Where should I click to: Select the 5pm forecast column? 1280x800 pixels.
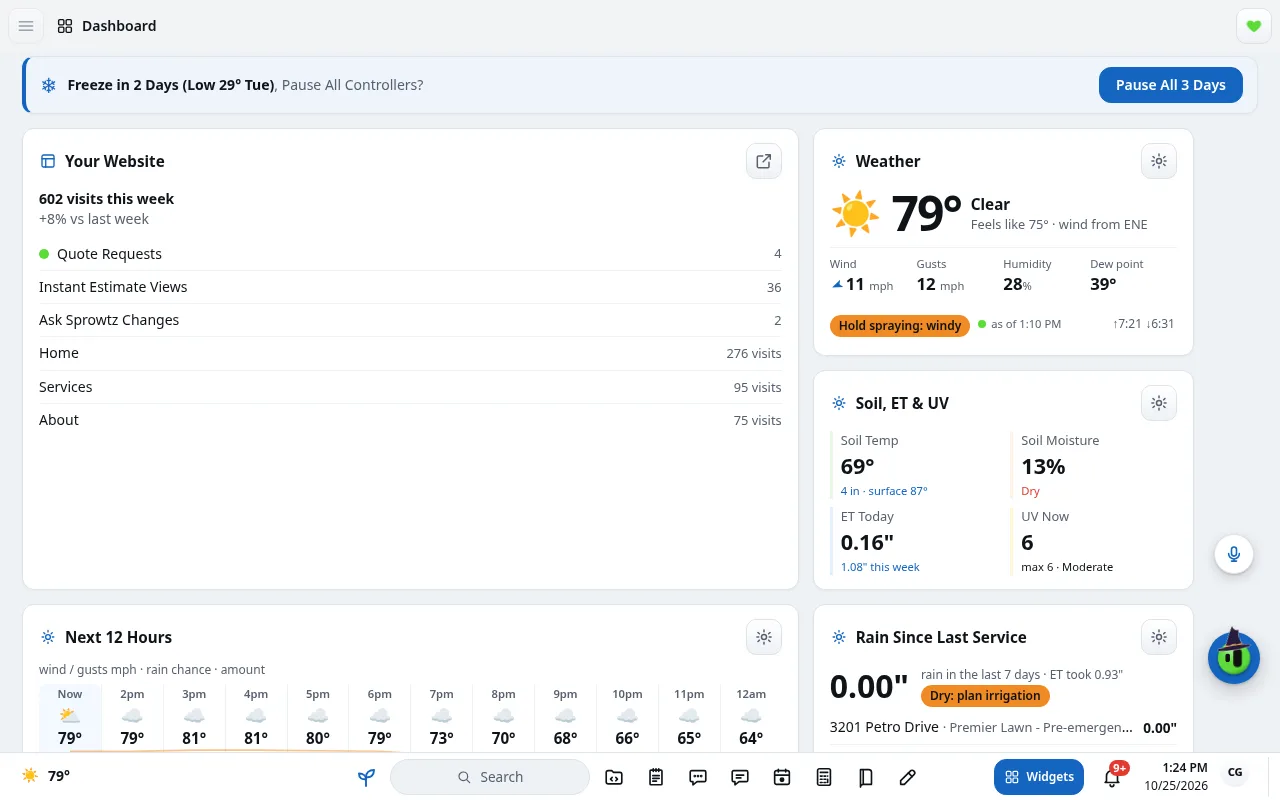pyautogui.click(x=318, y=718)
